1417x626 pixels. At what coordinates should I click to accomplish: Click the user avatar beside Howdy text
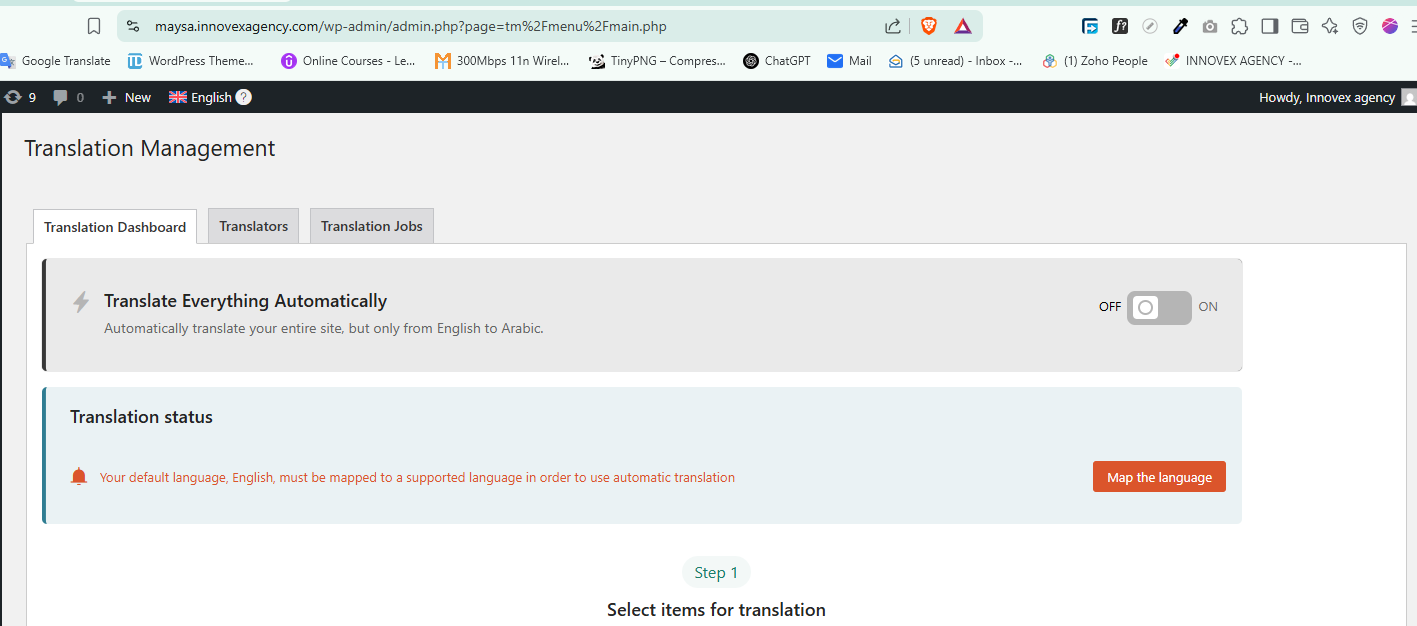coord(1409,97)
